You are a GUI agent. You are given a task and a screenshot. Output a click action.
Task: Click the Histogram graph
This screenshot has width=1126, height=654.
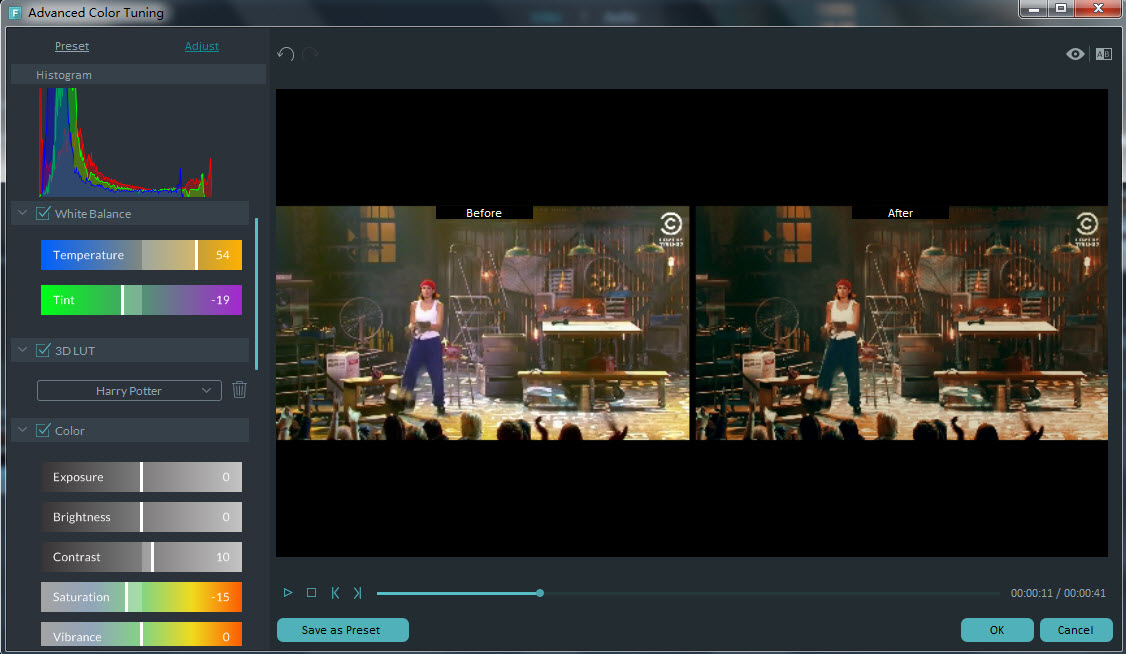click(x=126, y=142)
